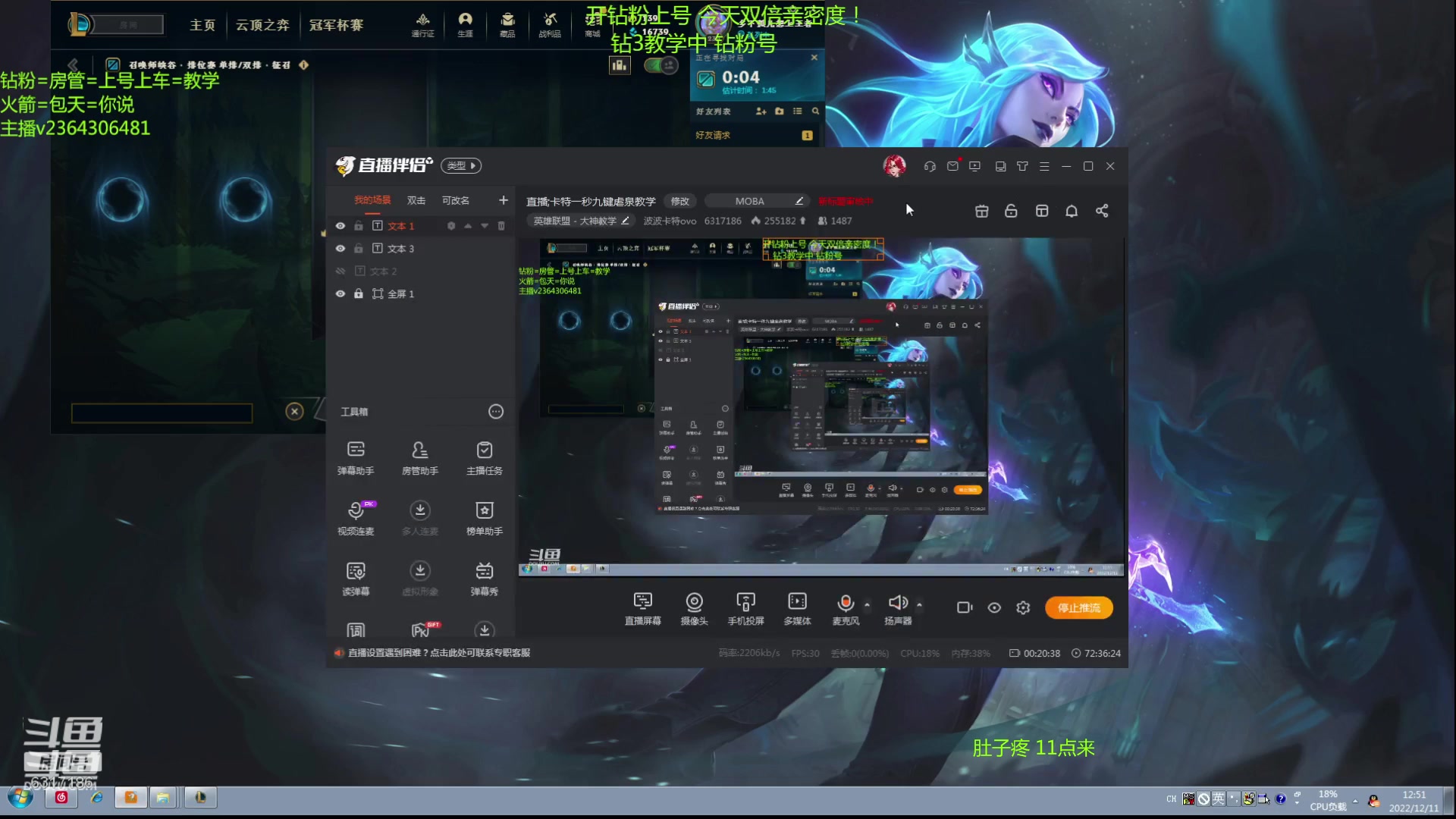This screenshot has width=1456, height=819.
Task: Open the 弹幕助手 tool
Action: [x=356, y=457]
